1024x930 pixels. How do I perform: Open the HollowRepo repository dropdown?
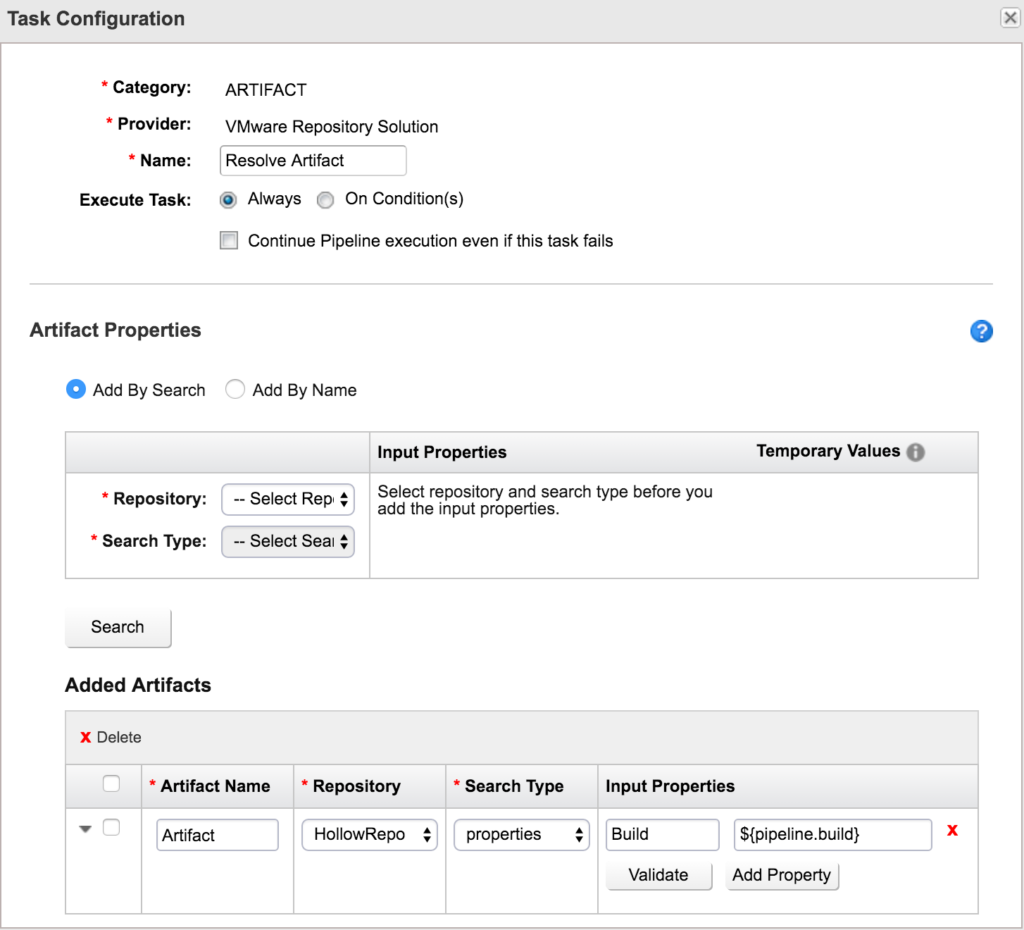point(369,835)
